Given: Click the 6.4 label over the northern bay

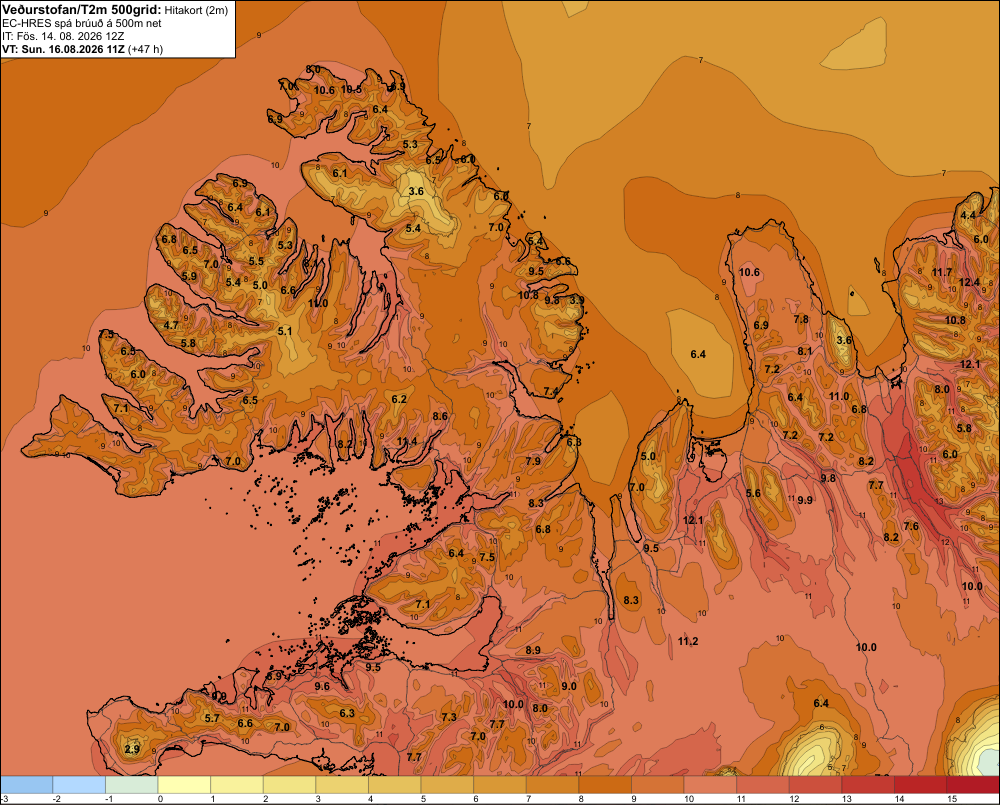Looking at the screenshot, I should tap(698, 354).
